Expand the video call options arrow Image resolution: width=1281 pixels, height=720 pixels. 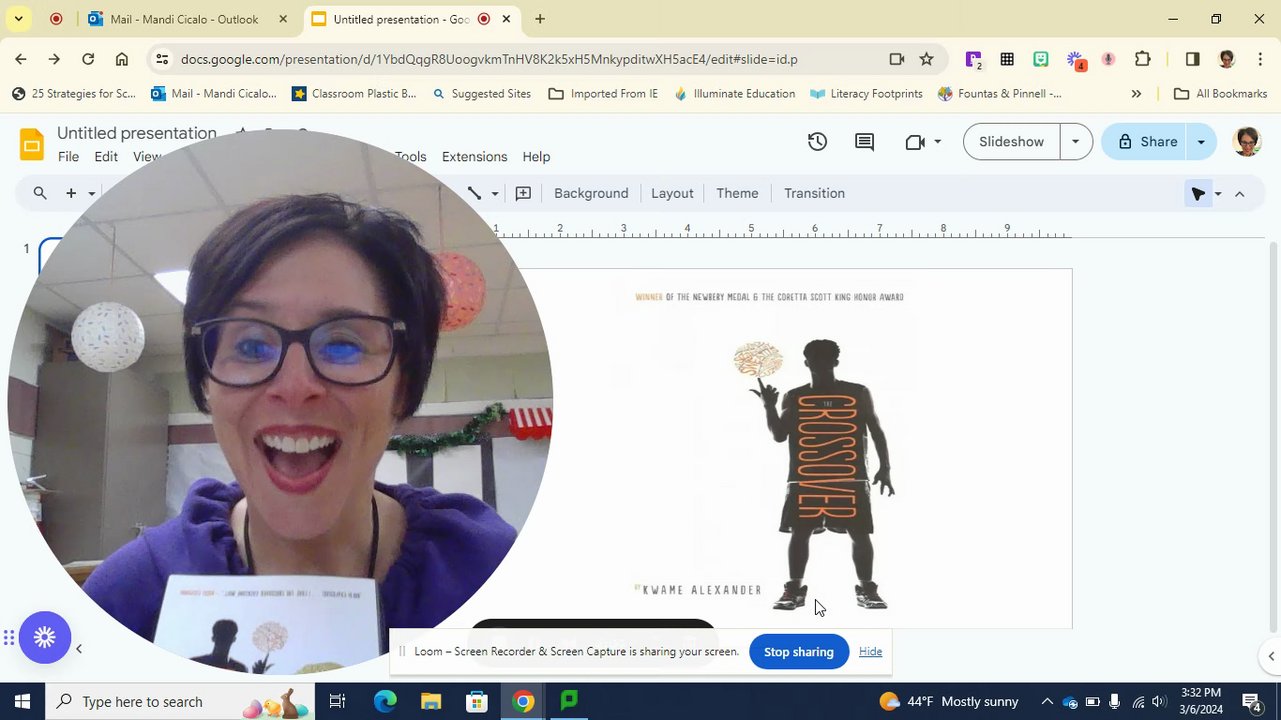point(937,142)
